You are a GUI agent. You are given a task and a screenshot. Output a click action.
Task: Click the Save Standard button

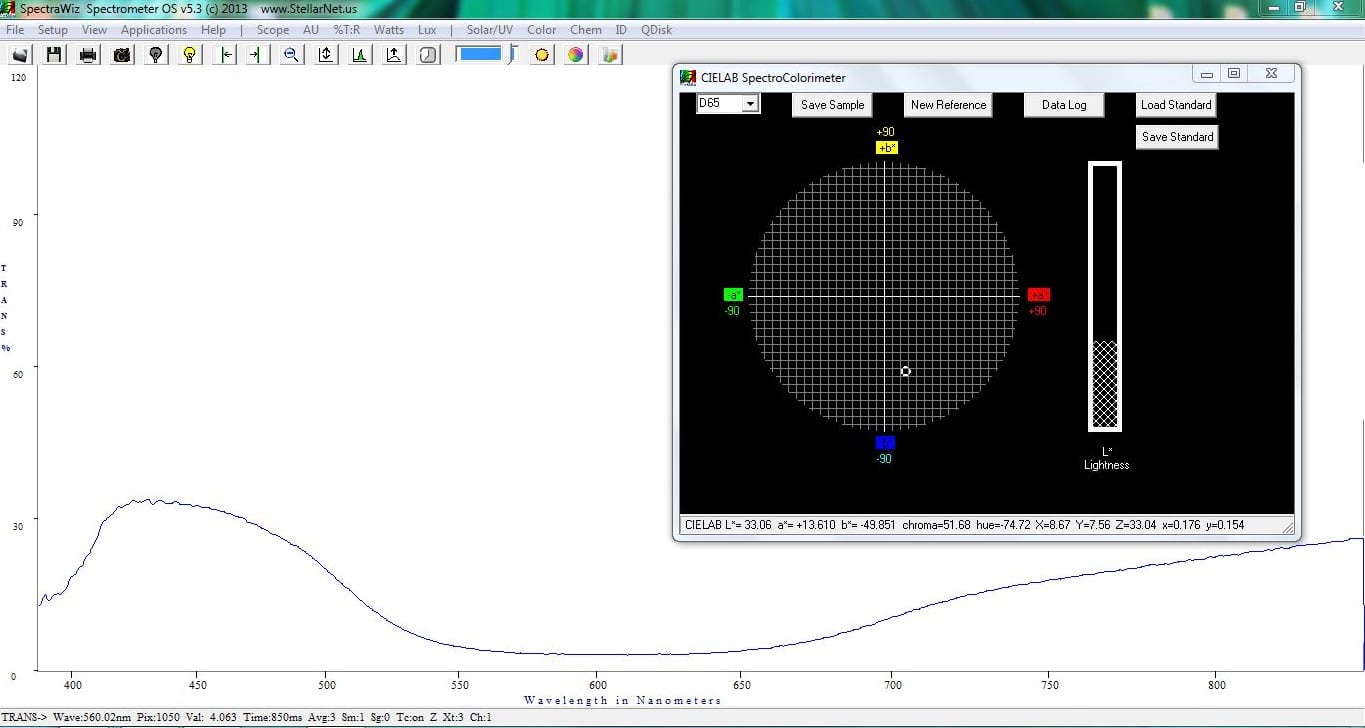pos(1178,137)
